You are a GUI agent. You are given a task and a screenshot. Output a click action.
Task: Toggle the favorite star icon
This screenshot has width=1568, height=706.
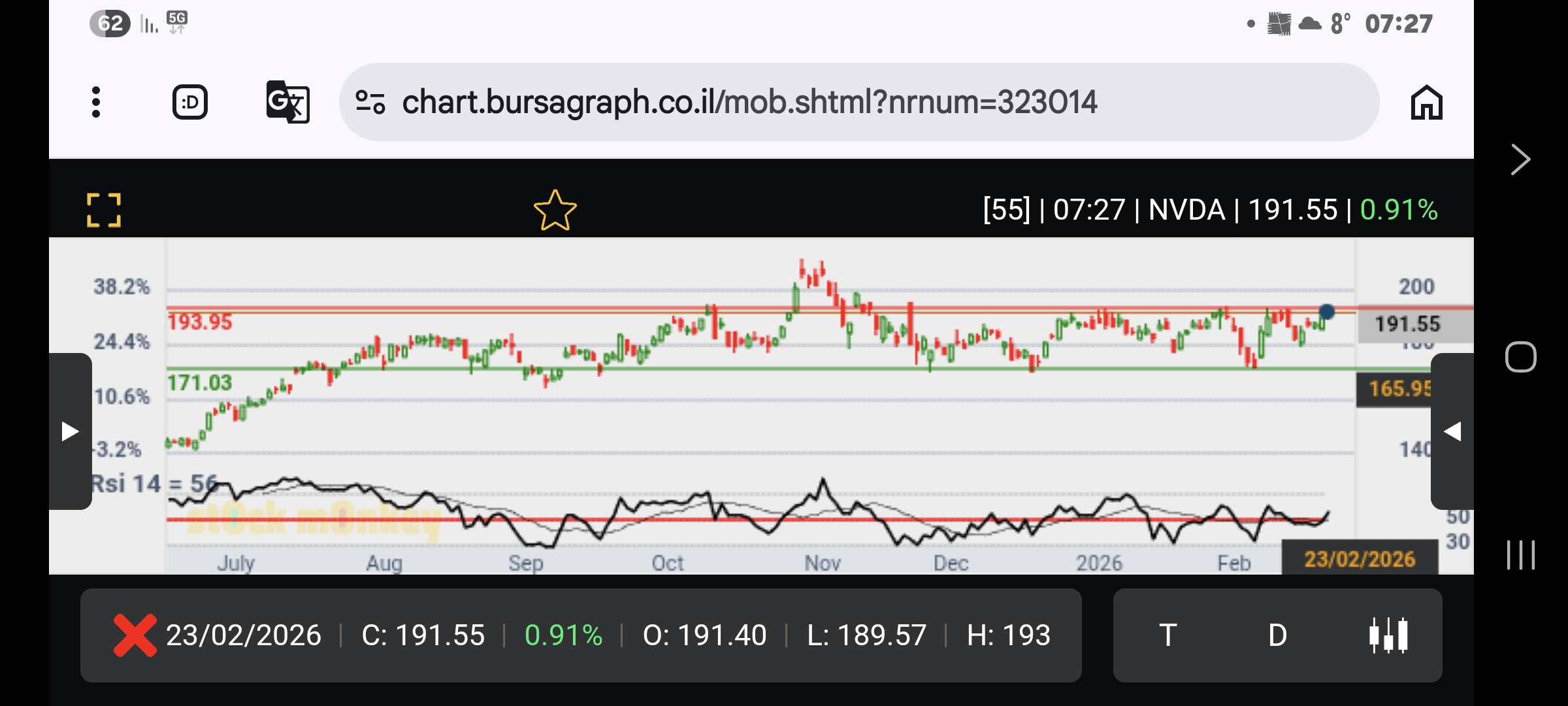tap(555, 210)
